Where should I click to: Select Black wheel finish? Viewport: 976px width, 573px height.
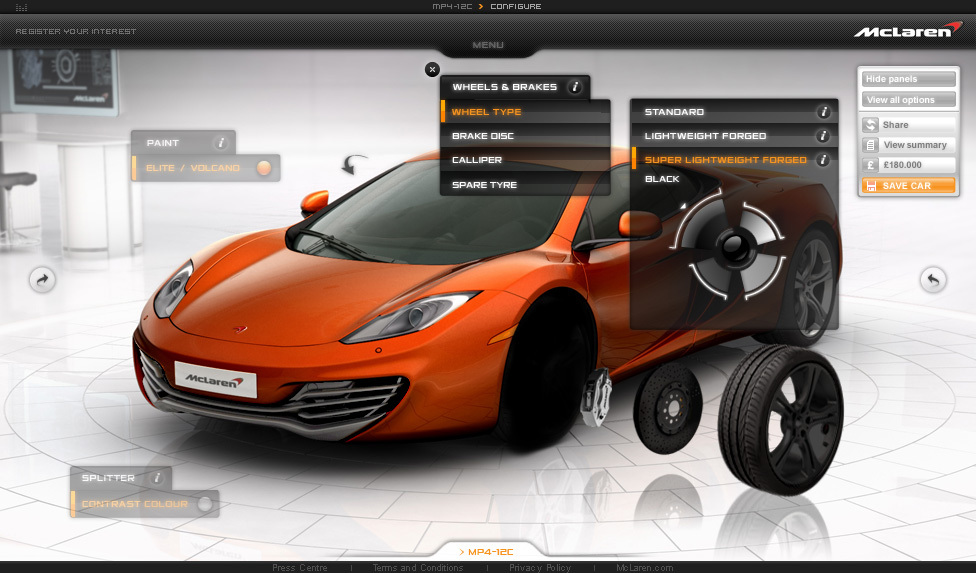point(662,179)
